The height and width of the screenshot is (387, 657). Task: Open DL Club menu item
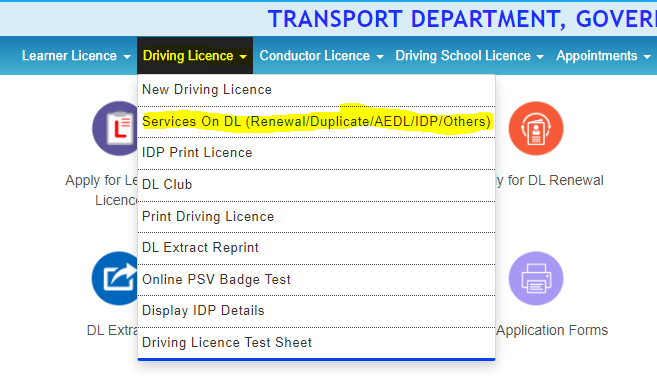tap(316, 185)
